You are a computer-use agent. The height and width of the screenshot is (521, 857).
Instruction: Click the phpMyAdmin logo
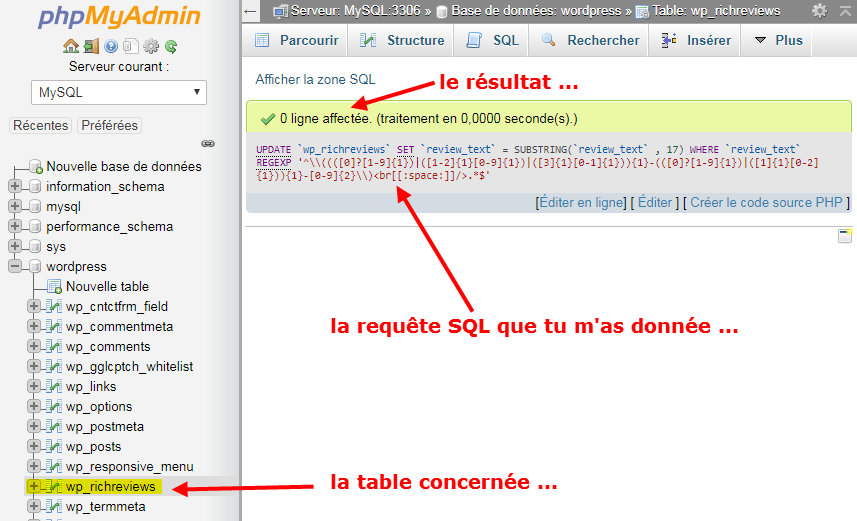(119, 16)
